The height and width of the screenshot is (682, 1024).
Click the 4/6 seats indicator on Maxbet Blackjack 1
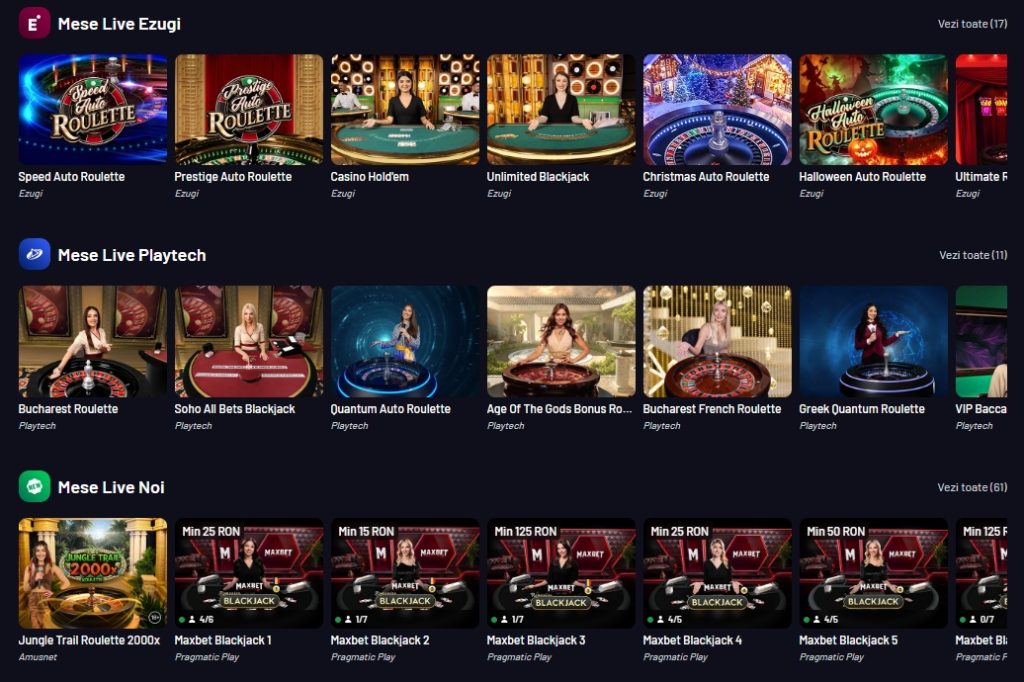pyautogui.click(x=197, y=619)
